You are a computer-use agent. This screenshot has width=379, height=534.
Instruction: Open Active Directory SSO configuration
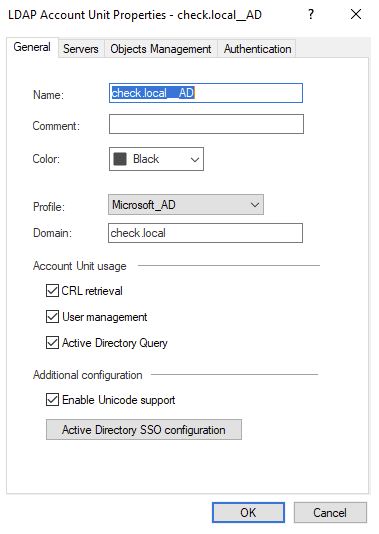(144, 430)
